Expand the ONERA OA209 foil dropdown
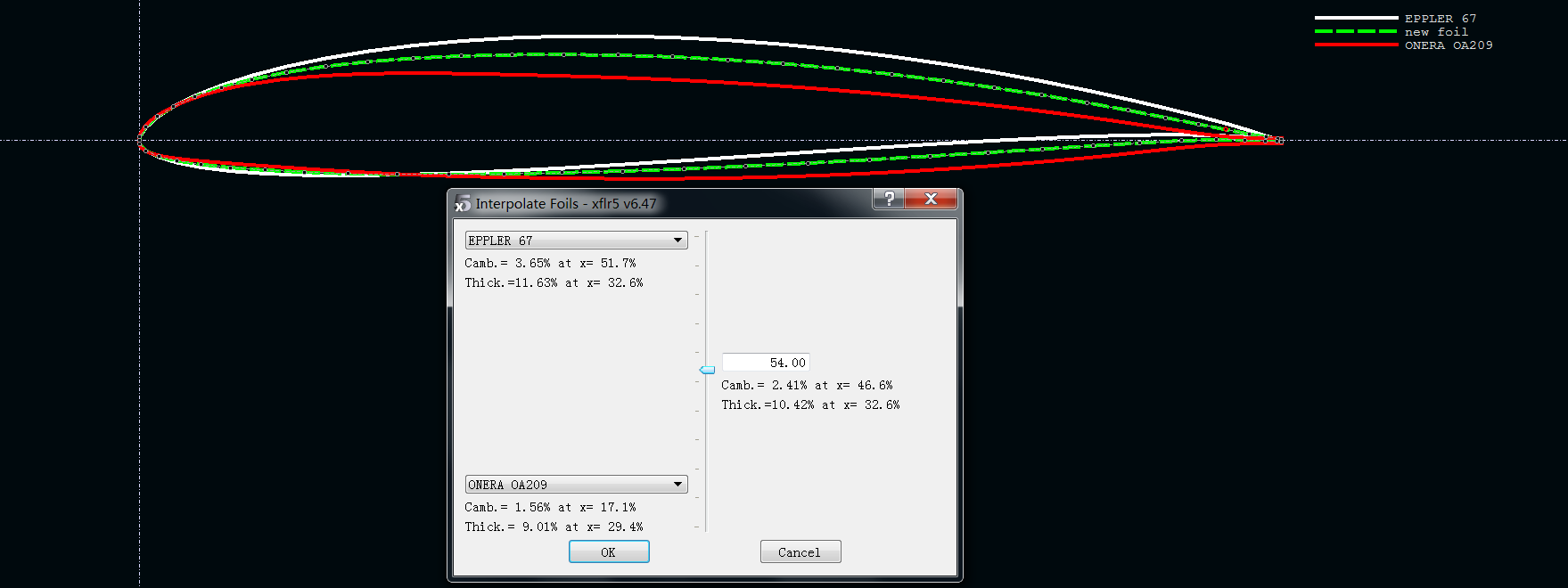 click(x=576, y=485)
